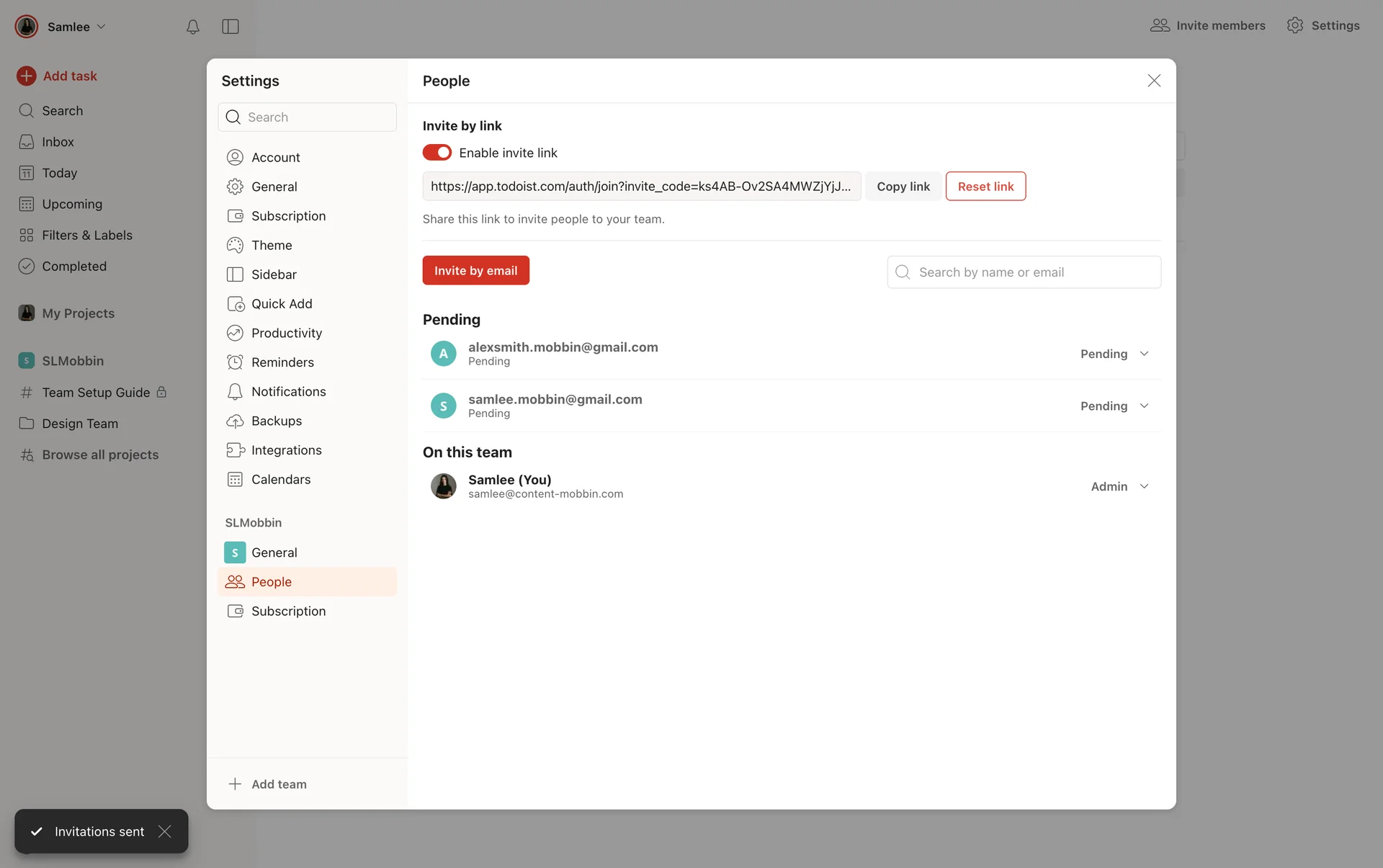Toggle sidebar panel icon in header
The width and height of the screenshot is (1383, 868).
tap(230, 27)
